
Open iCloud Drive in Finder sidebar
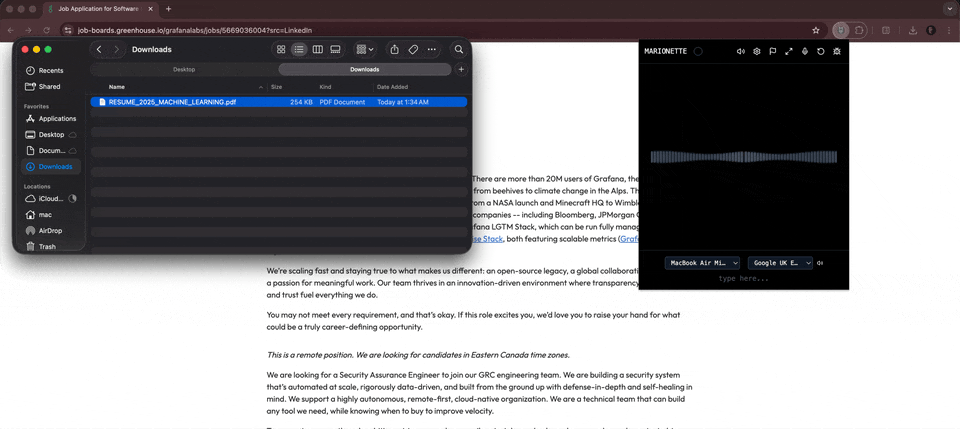(51, 199)
